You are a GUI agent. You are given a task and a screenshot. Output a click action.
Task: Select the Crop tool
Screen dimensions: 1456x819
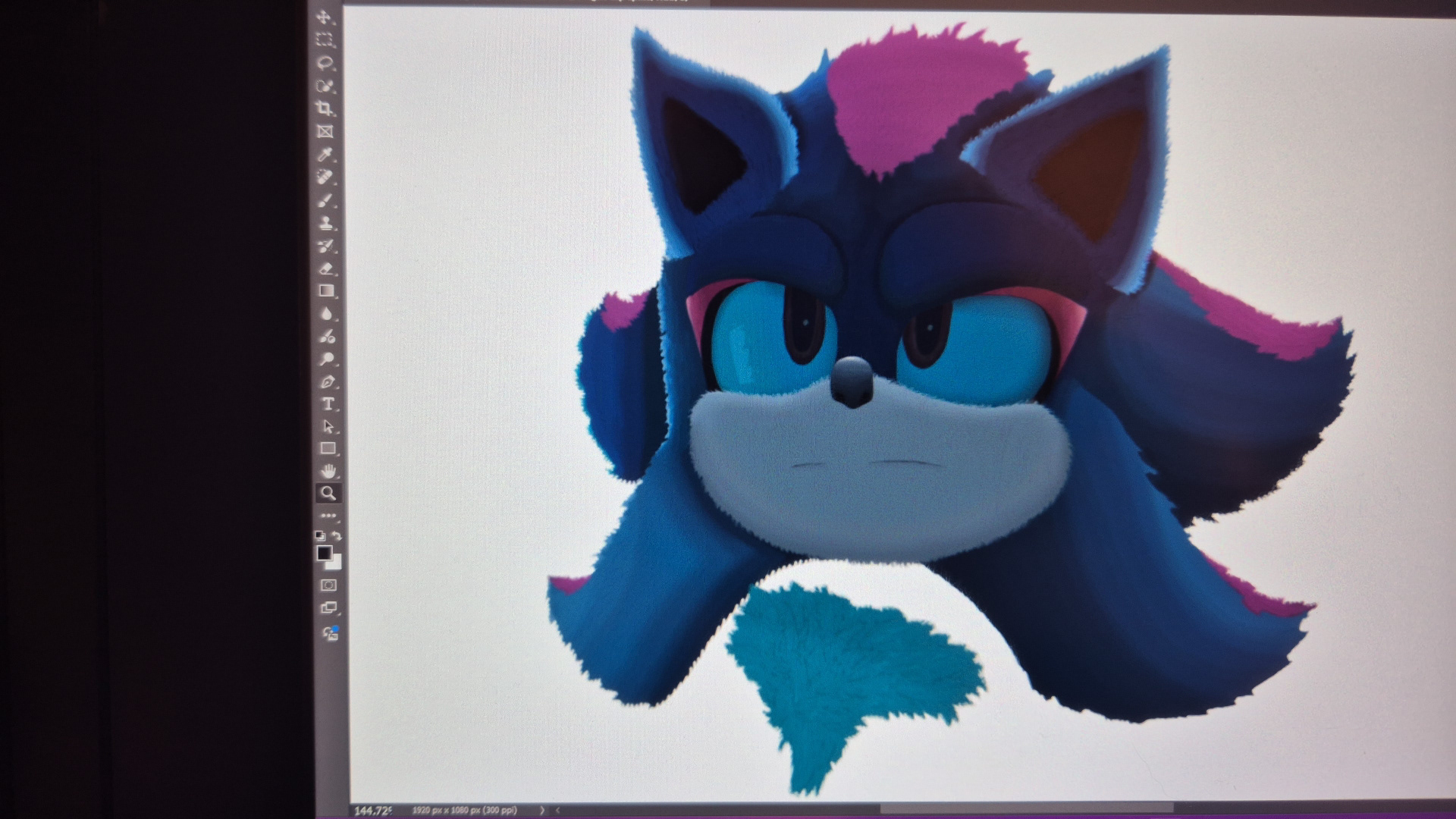(x=325, y=108)
